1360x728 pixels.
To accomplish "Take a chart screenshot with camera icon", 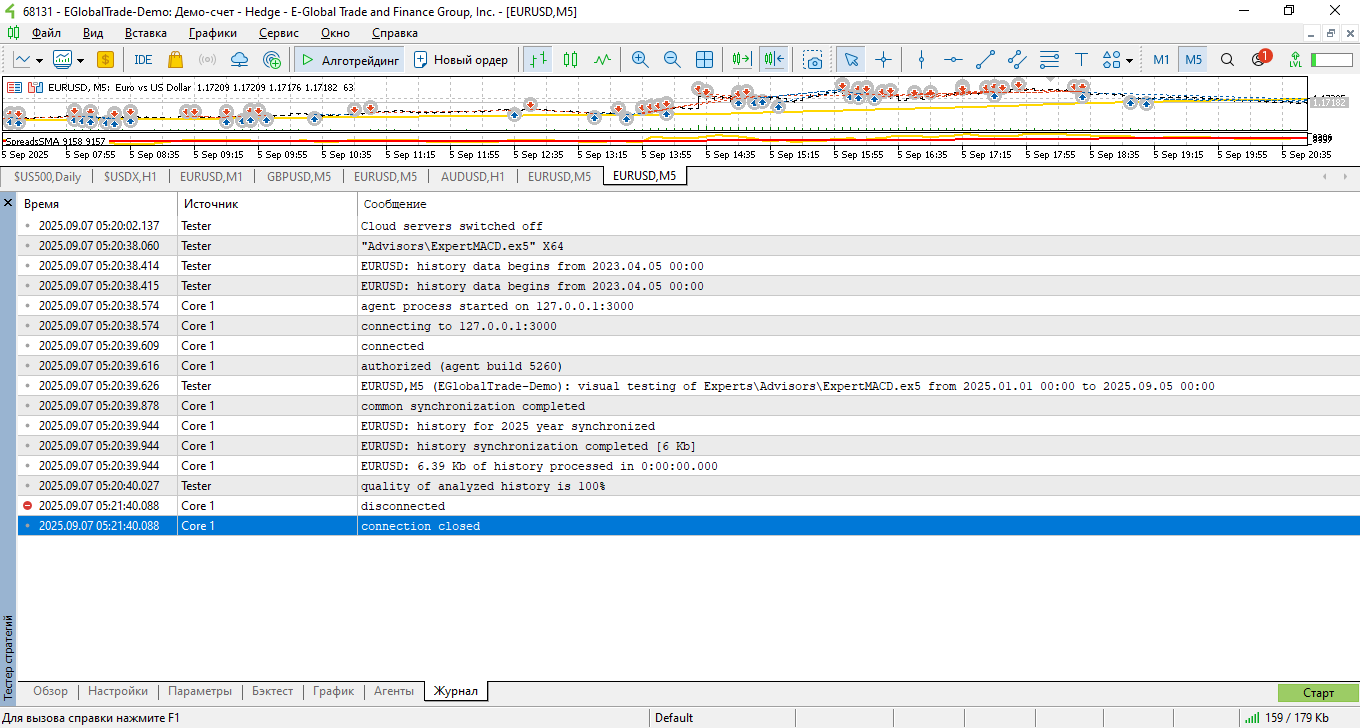I will (814, 60).
